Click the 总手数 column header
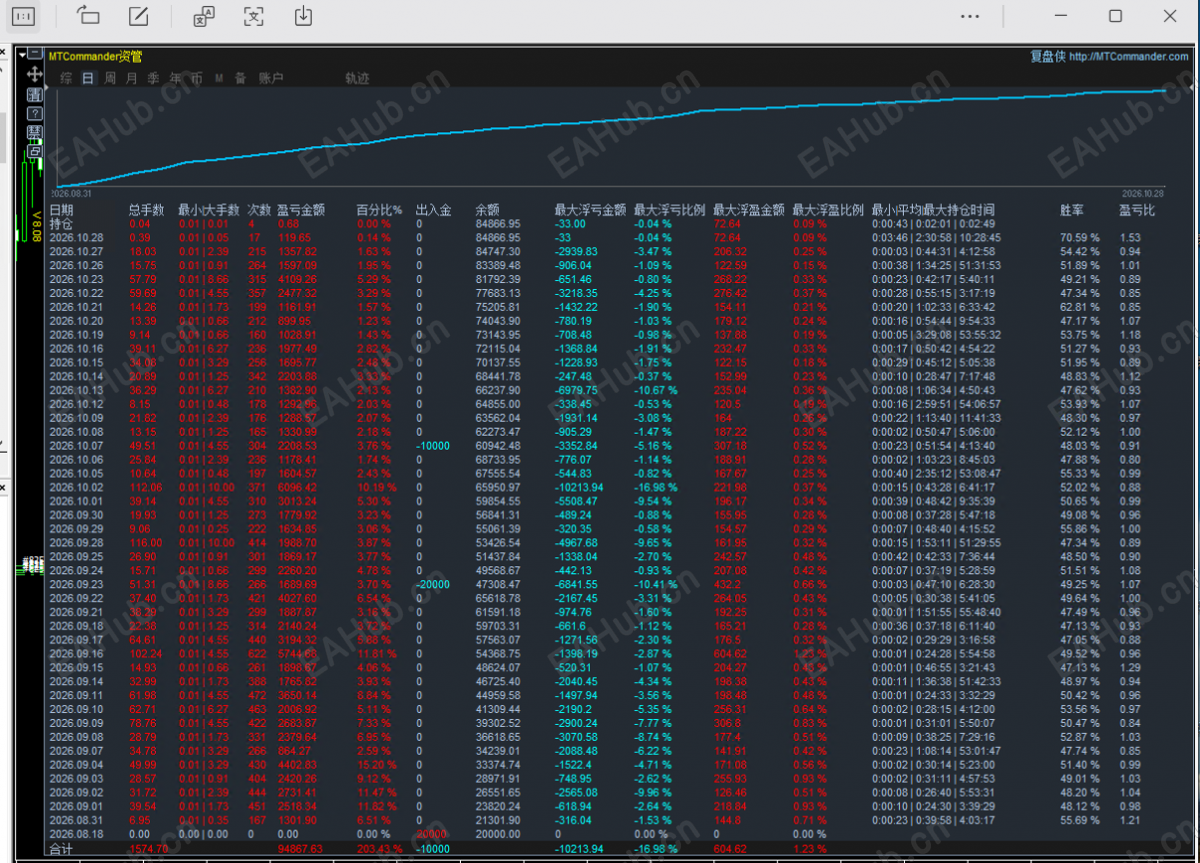Screen dimensions: 1200x863 (146, 210)
